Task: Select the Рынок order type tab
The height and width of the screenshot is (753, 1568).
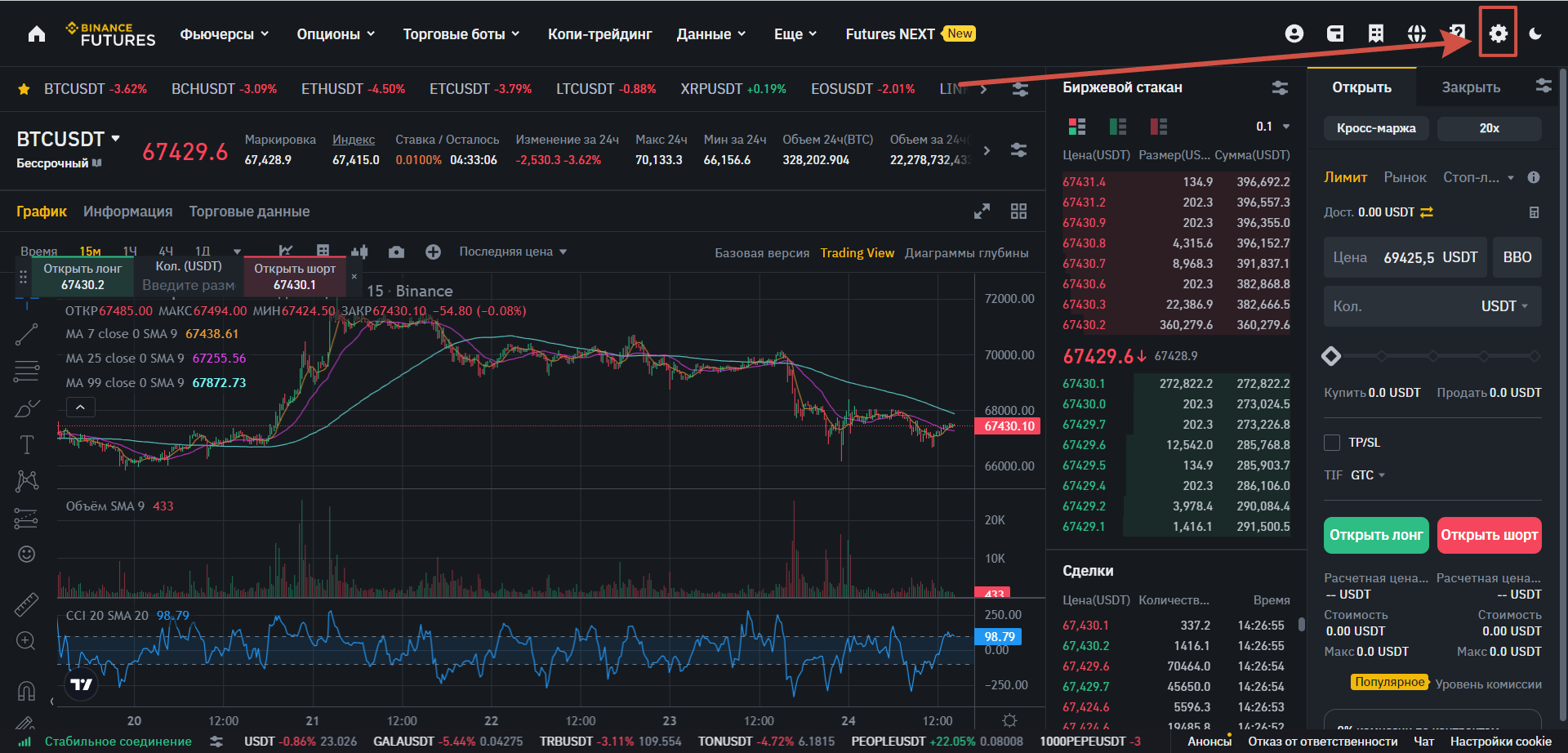Action: [x=1405, y=177]
